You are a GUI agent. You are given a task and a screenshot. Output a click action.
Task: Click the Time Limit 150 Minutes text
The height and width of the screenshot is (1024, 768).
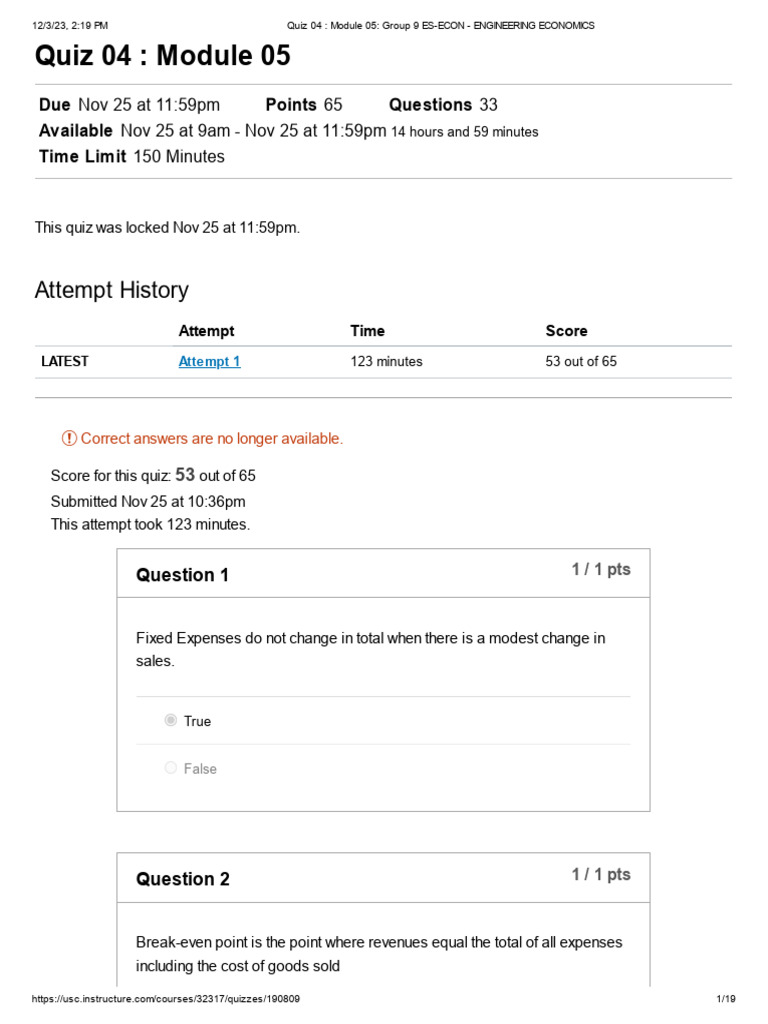point(132,156)
